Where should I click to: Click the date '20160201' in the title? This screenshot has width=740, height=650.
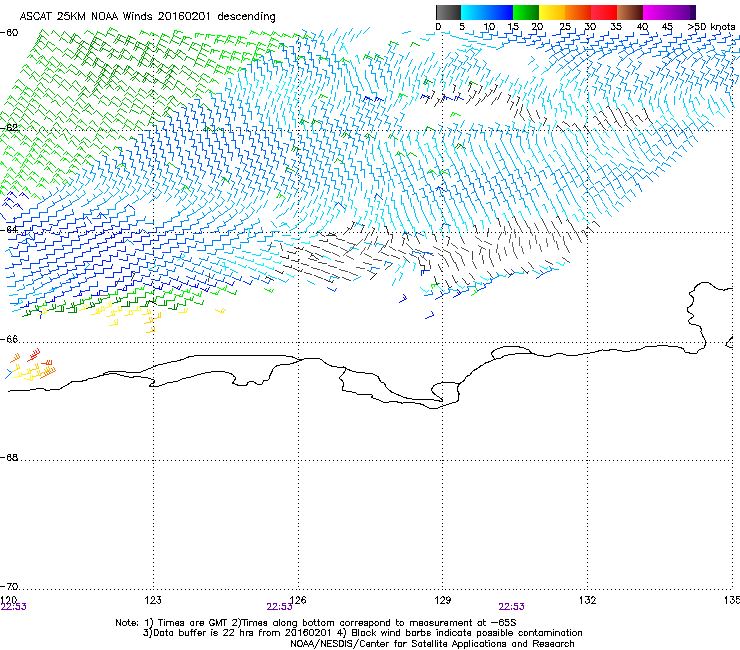coord(184,16)
